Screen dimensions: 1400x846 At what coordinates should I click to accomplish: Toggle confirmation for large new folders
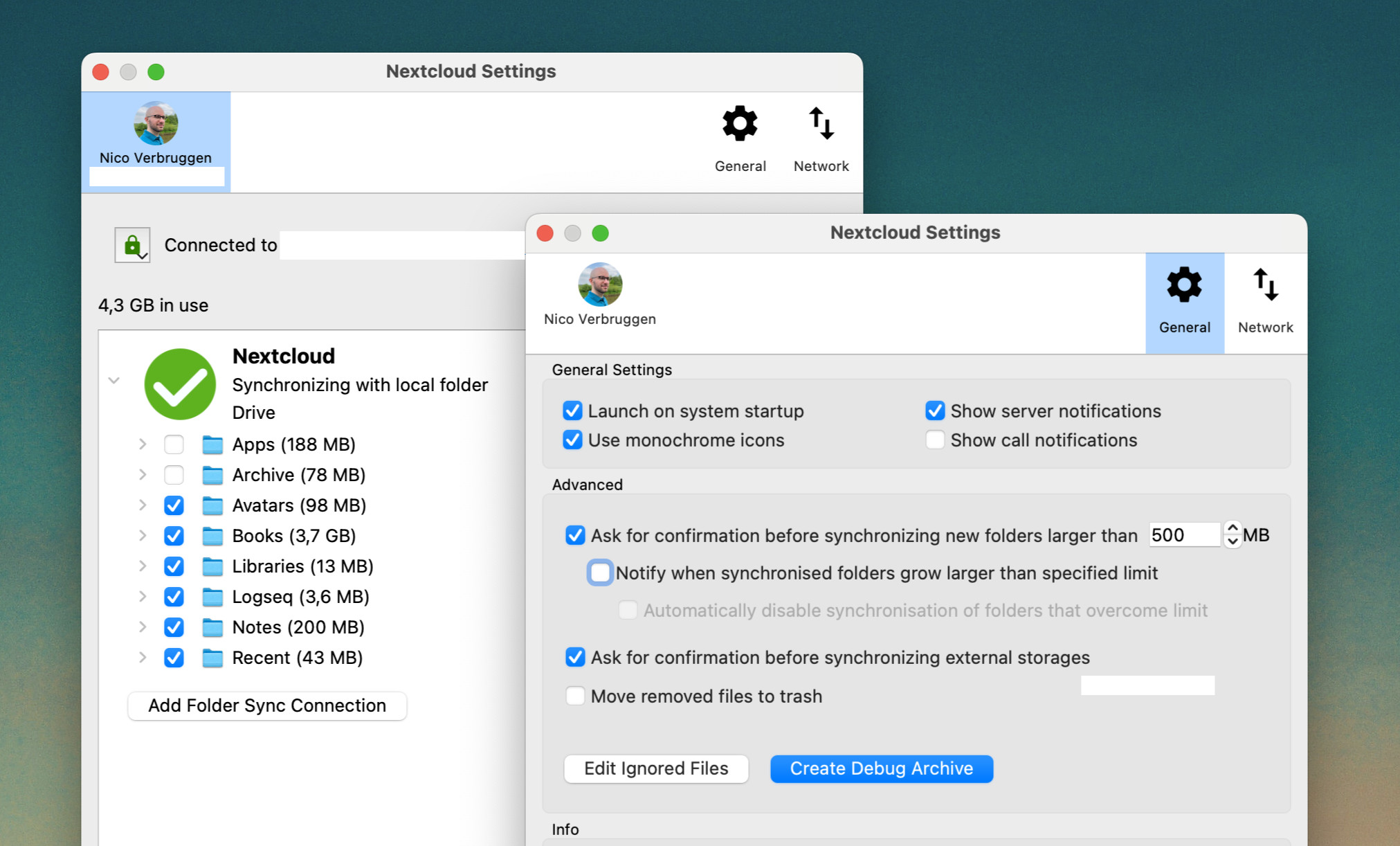tap(575, 535)
